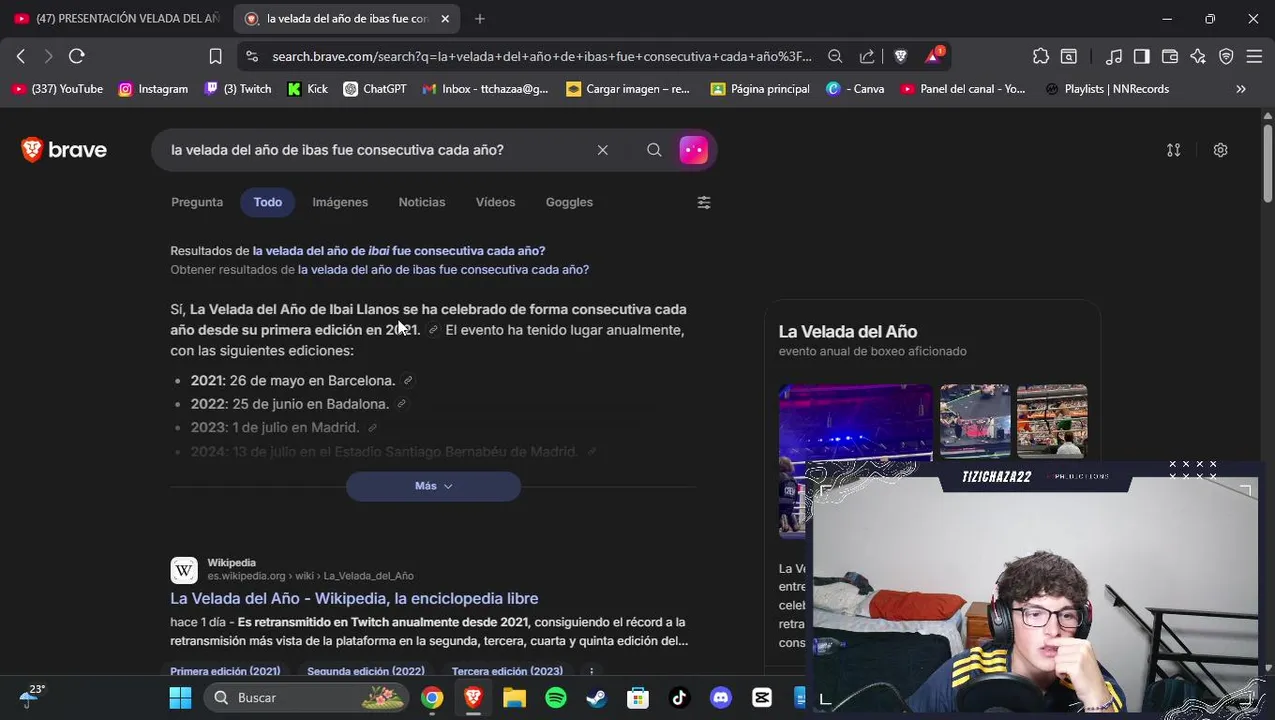The width and height of the screenshot is (1275, 720).
Task: Open the Cargar imagen bookmark
Action: tap(628, 89)
